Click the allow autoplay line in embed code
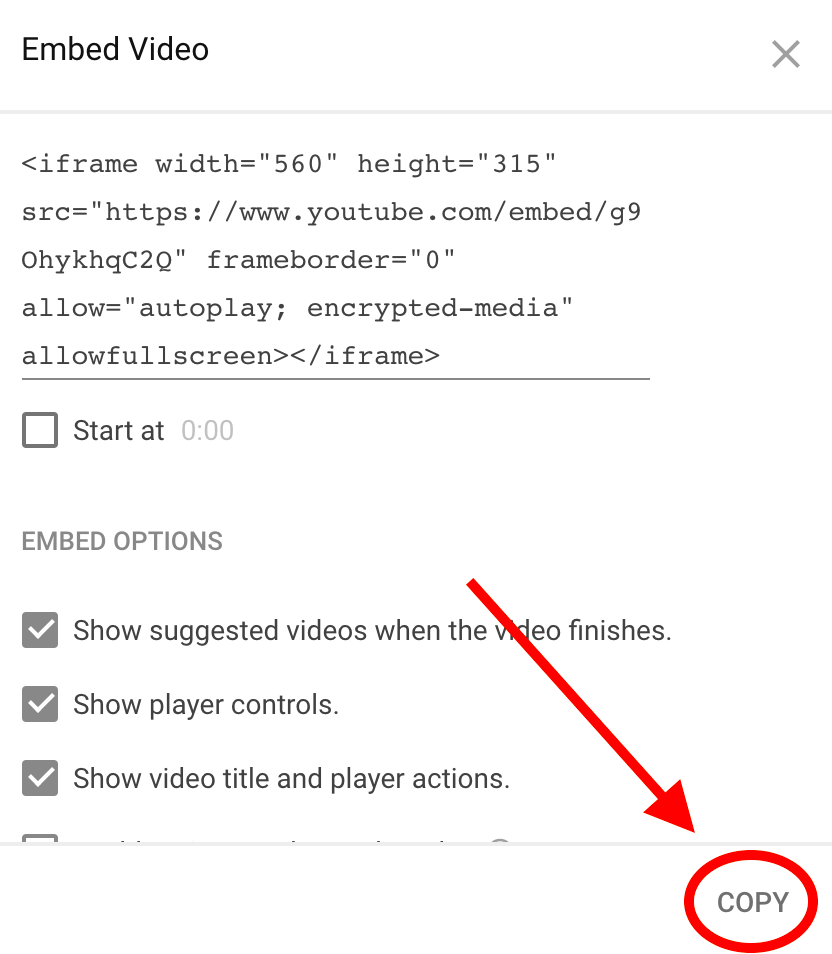 tap(297, 308)
